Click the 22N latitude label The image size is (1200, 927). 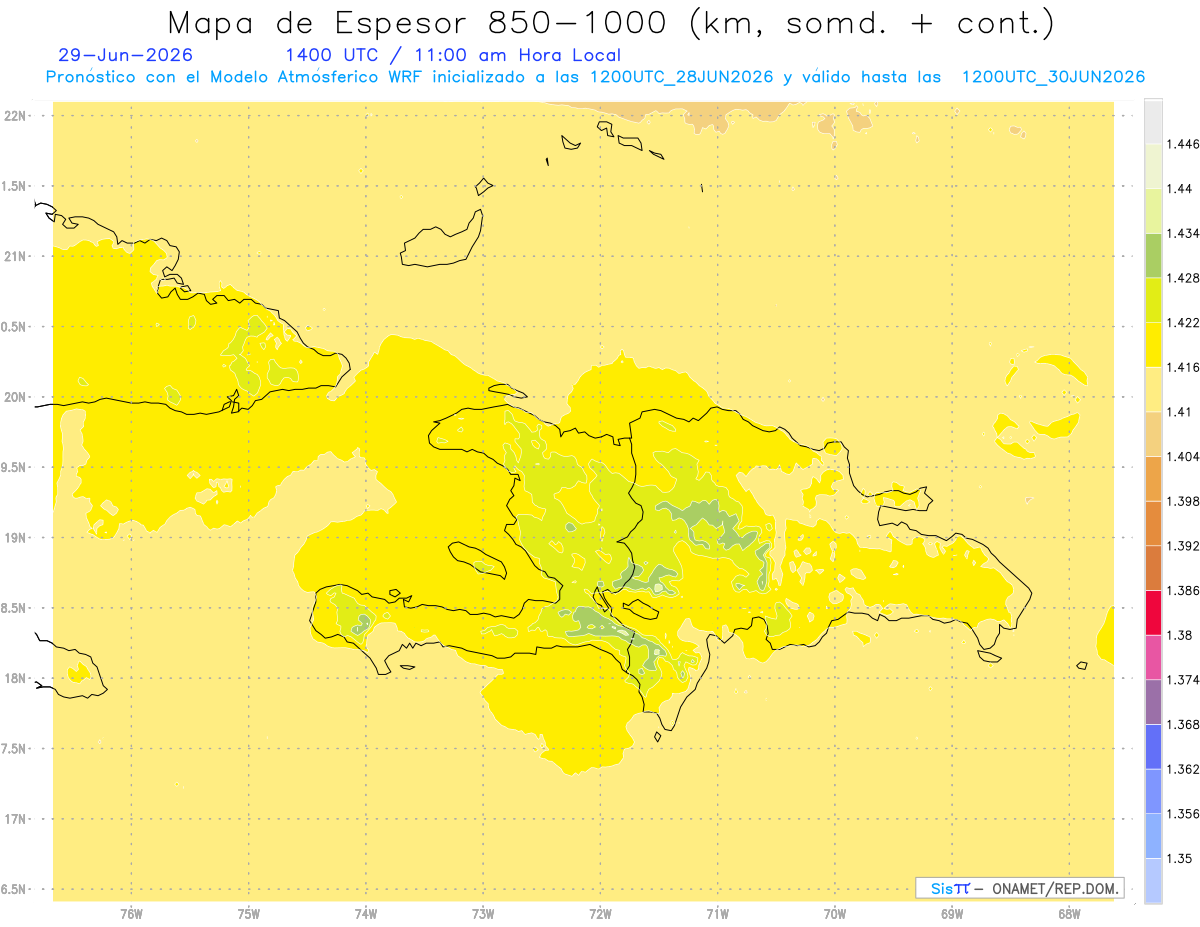pos(14,116)
